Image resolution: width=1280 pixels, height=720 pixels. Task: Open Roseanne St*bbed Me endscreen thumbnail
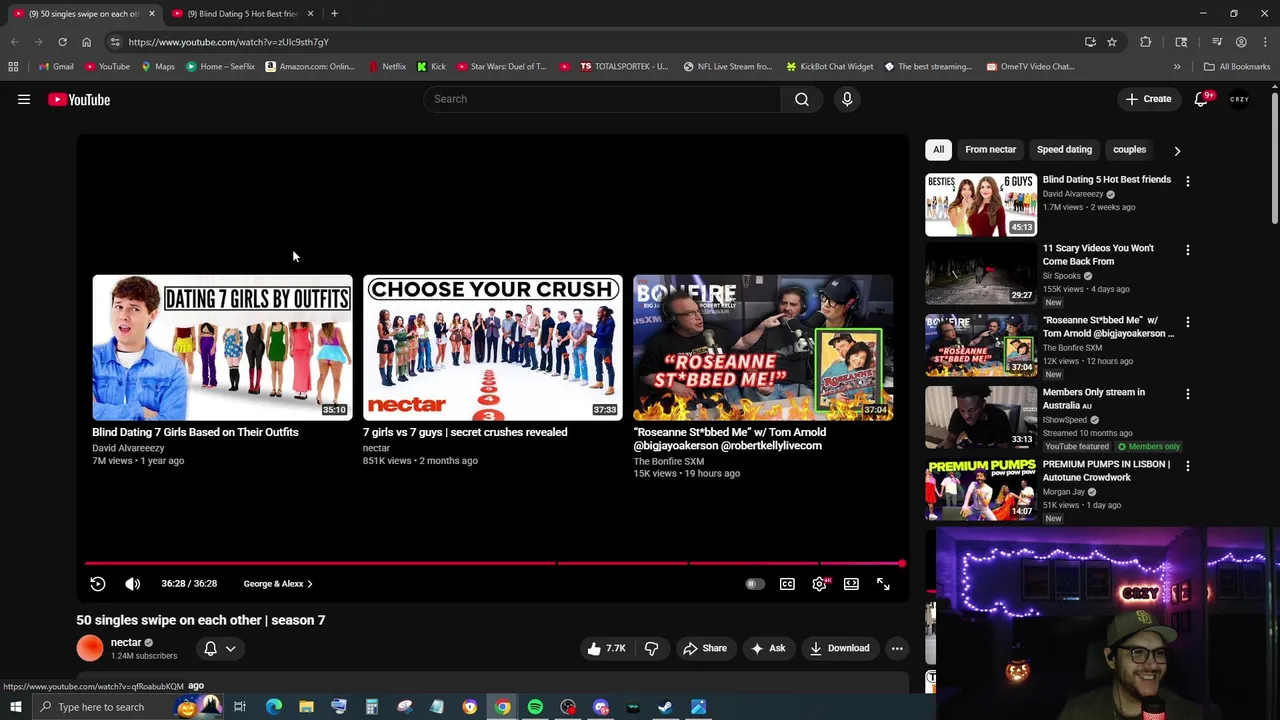763,348
